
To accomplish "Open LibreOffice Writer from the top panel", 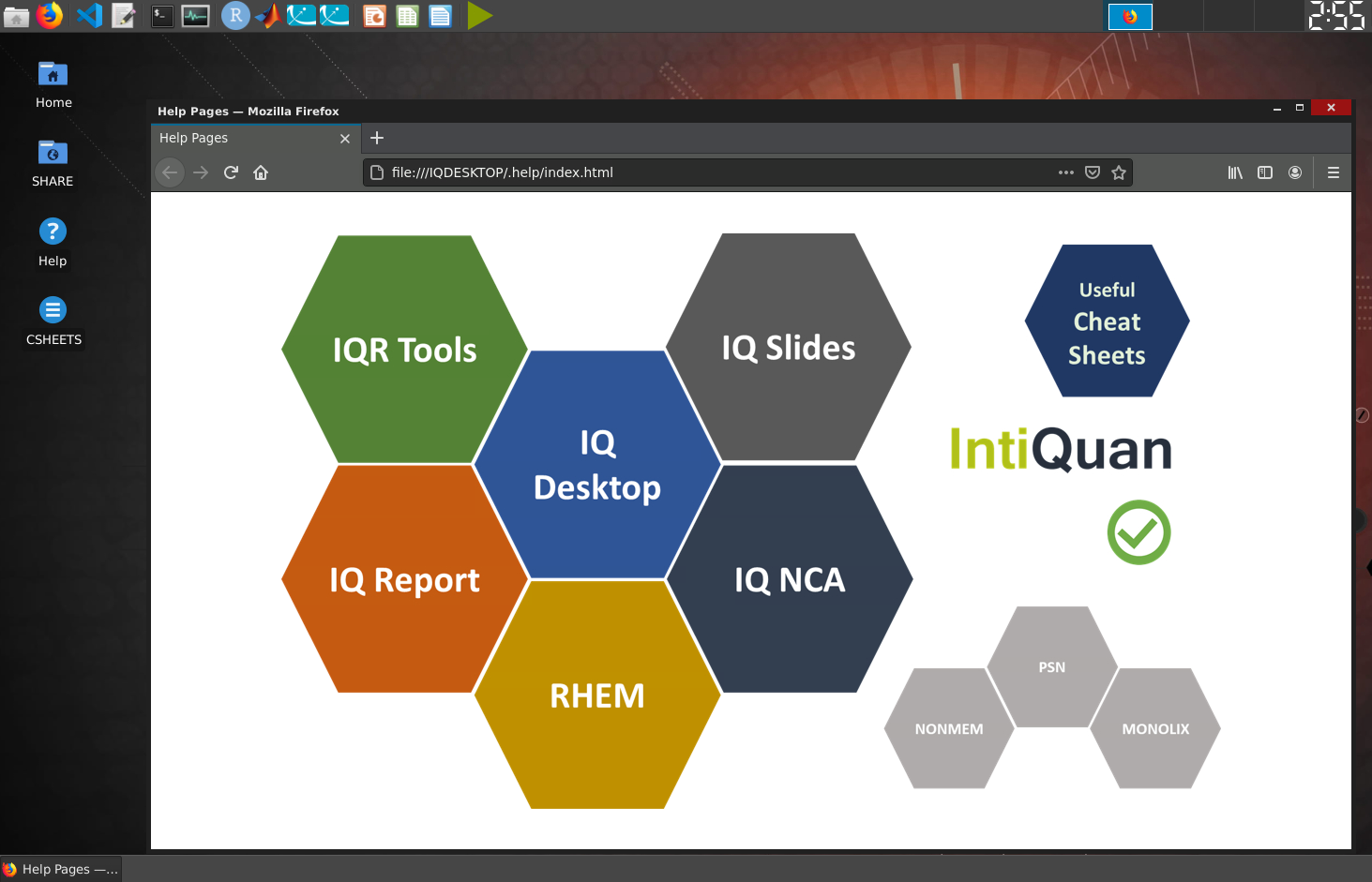I will click(440, 16).
